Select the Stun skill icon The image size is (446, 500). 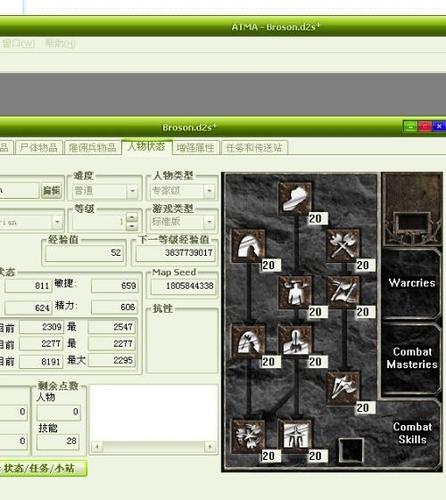[295, 292]
